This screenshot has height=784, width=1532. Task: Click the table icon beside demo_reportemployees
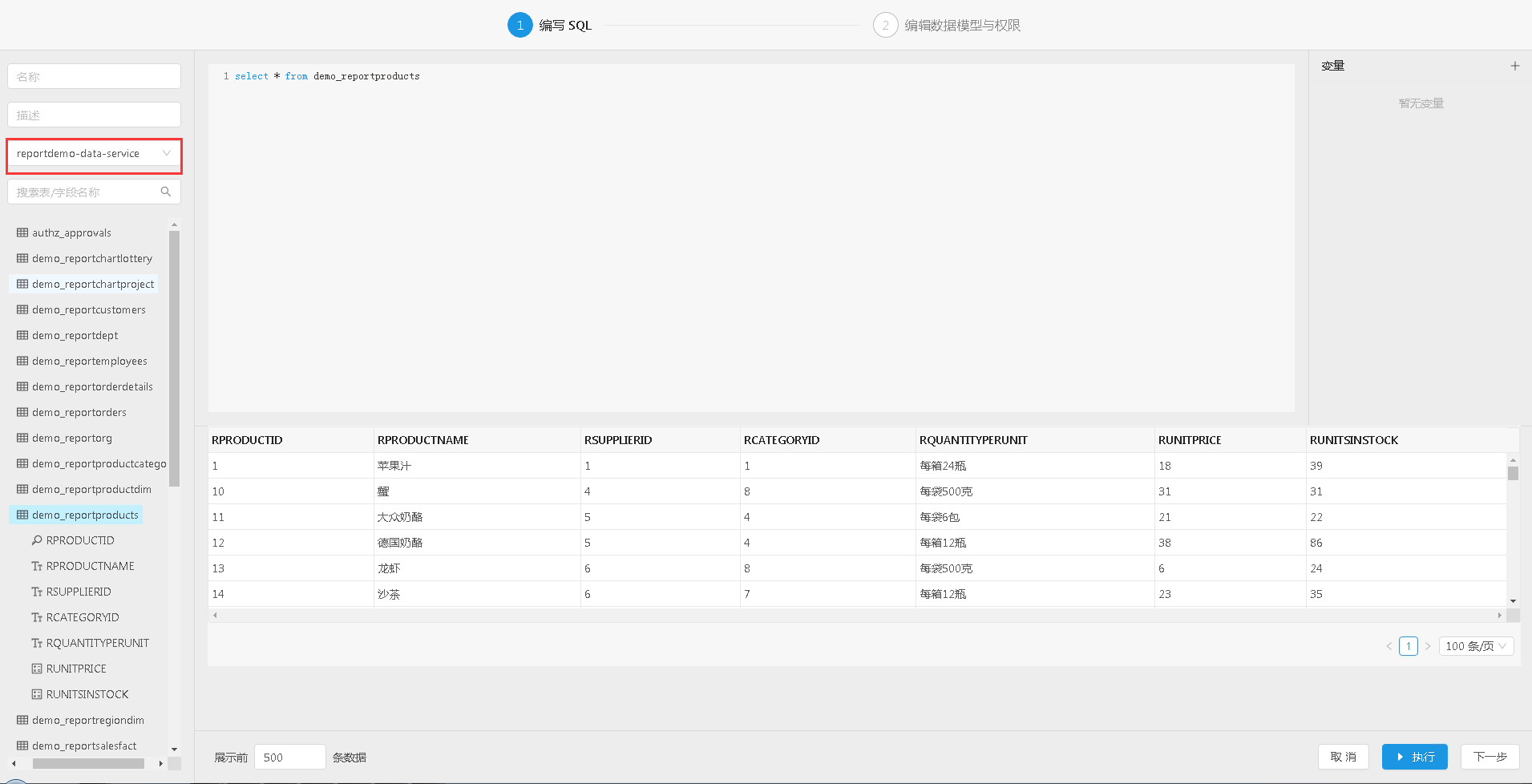(22, 361)
